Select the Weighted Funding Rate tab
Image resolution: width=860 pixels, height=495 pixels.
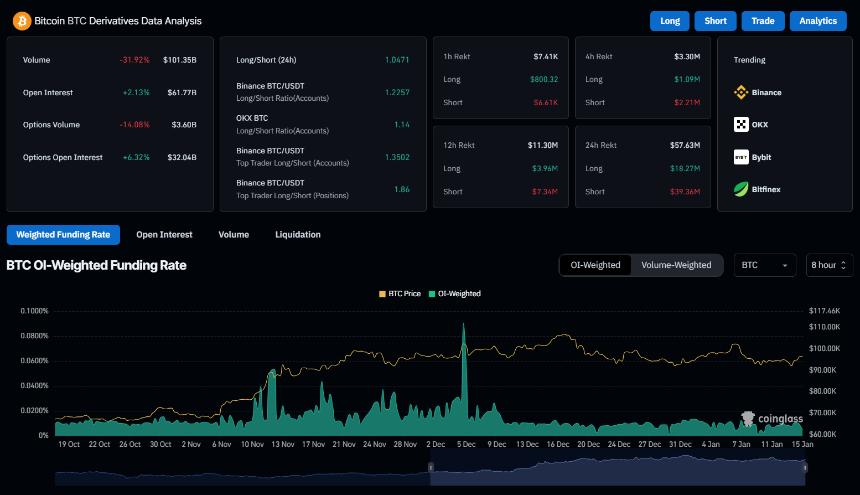63,235
